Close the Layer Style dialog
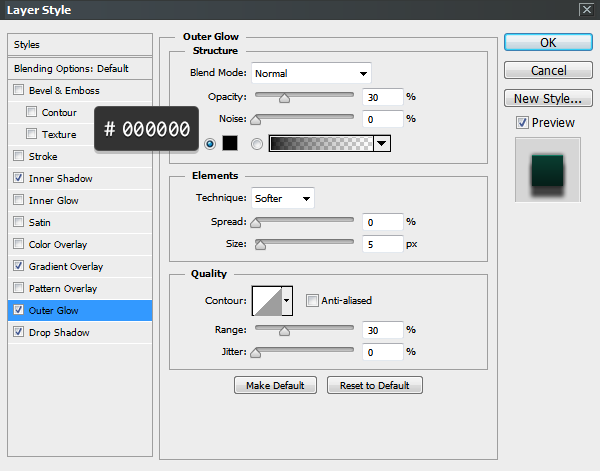600x471 pixels. point(585,10)
